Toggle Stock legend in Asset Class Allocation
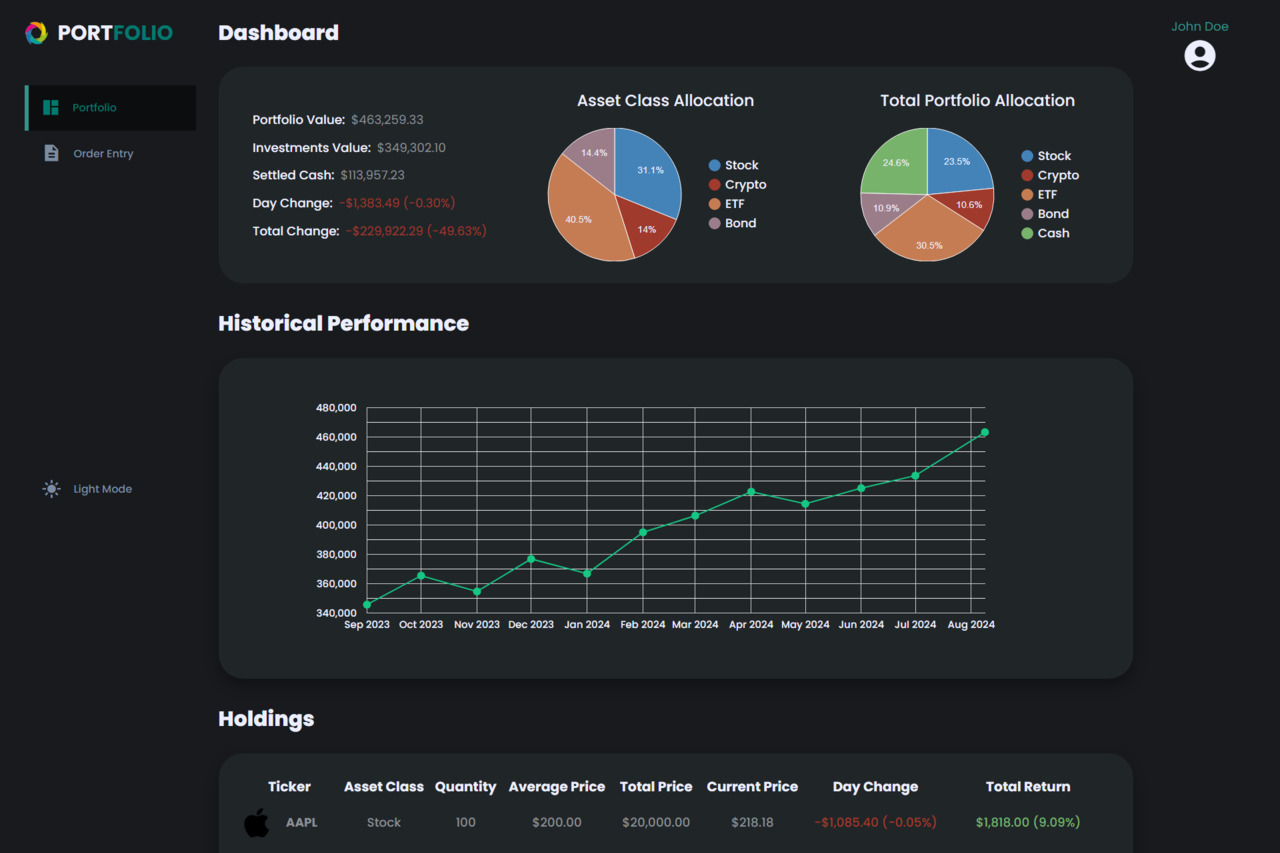 pyautogui.click(x=733, y=165)
